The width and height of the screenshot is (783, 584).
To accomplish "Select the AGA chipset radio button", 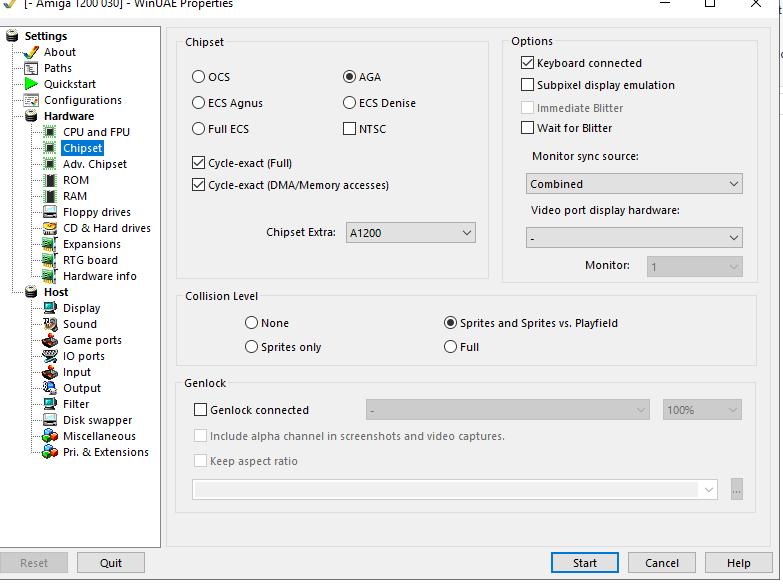I will (349, 77).
